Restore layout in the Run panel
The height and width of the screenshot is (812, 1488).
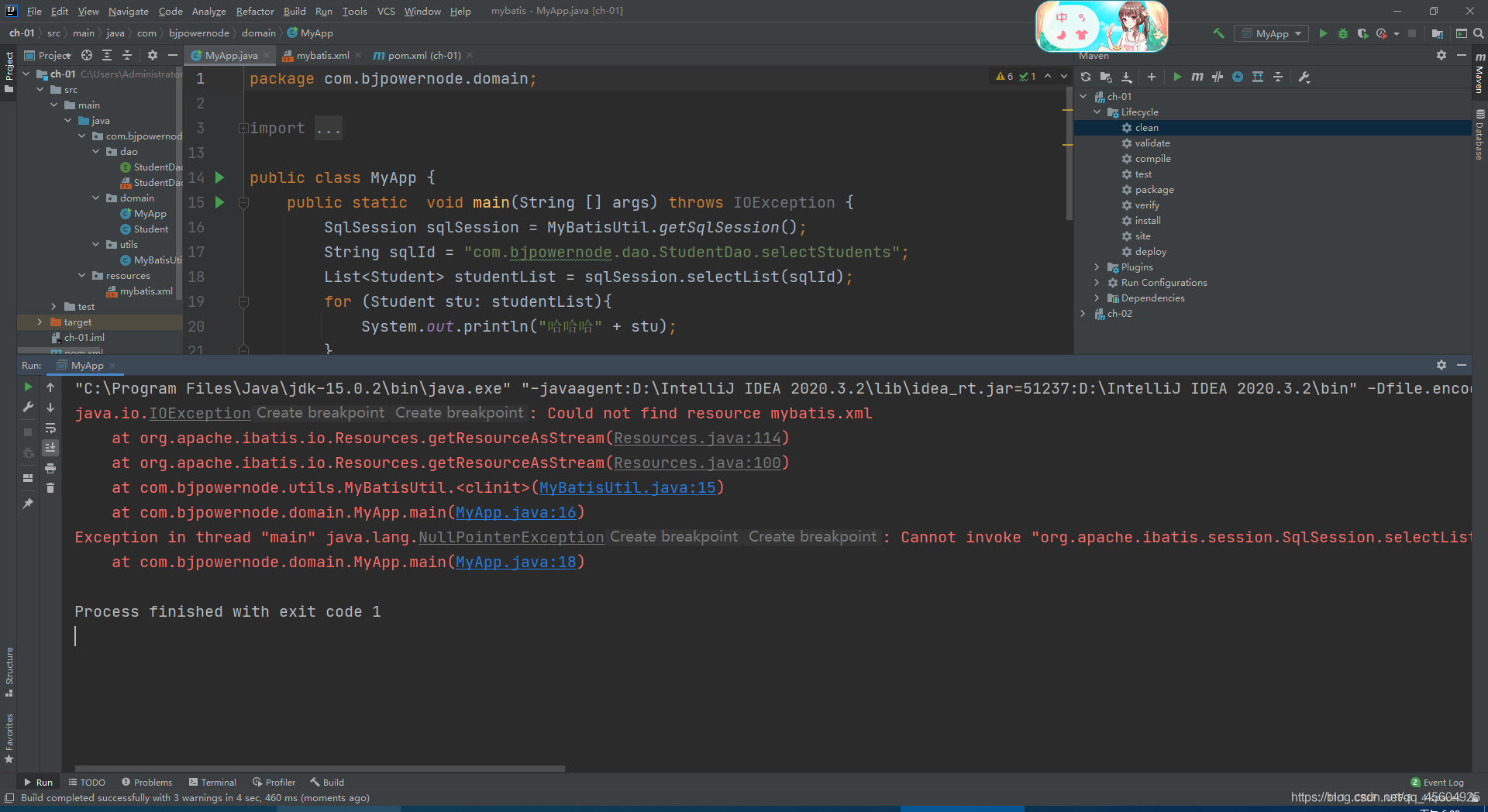[x=28, y=478]
